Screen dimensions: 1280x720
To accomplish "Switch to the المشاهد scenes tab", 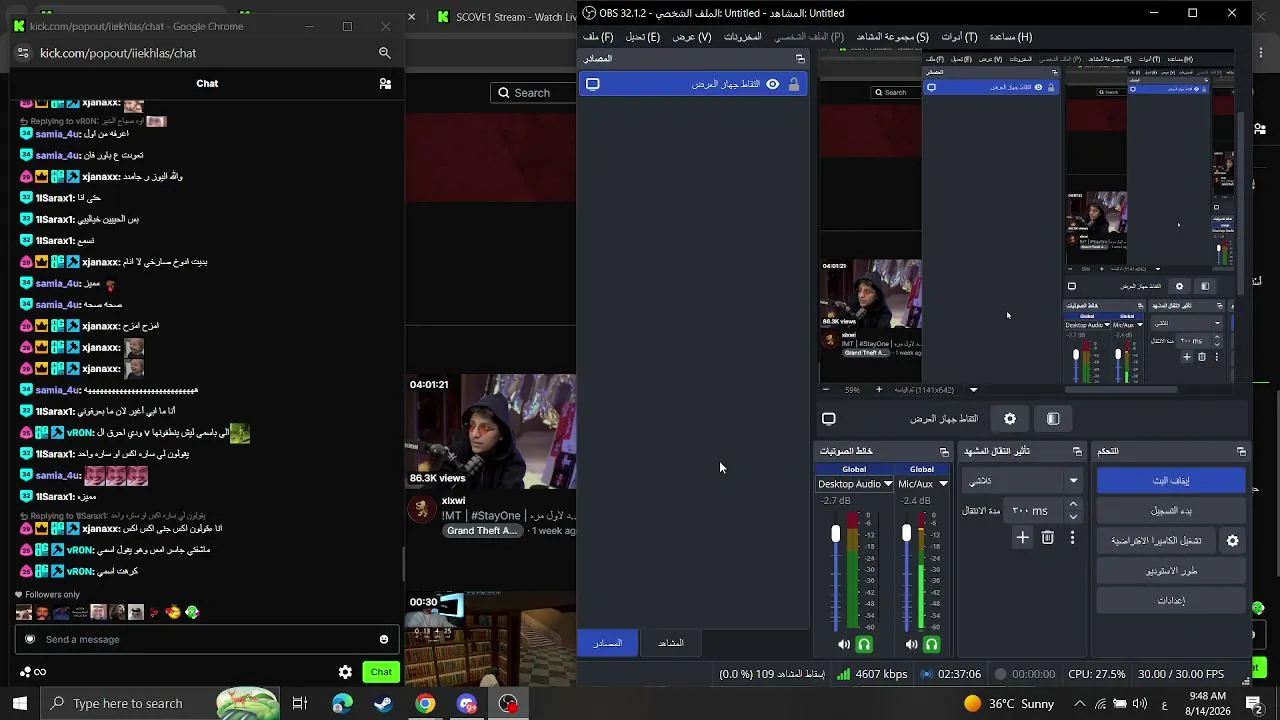I will pos(671,643).
